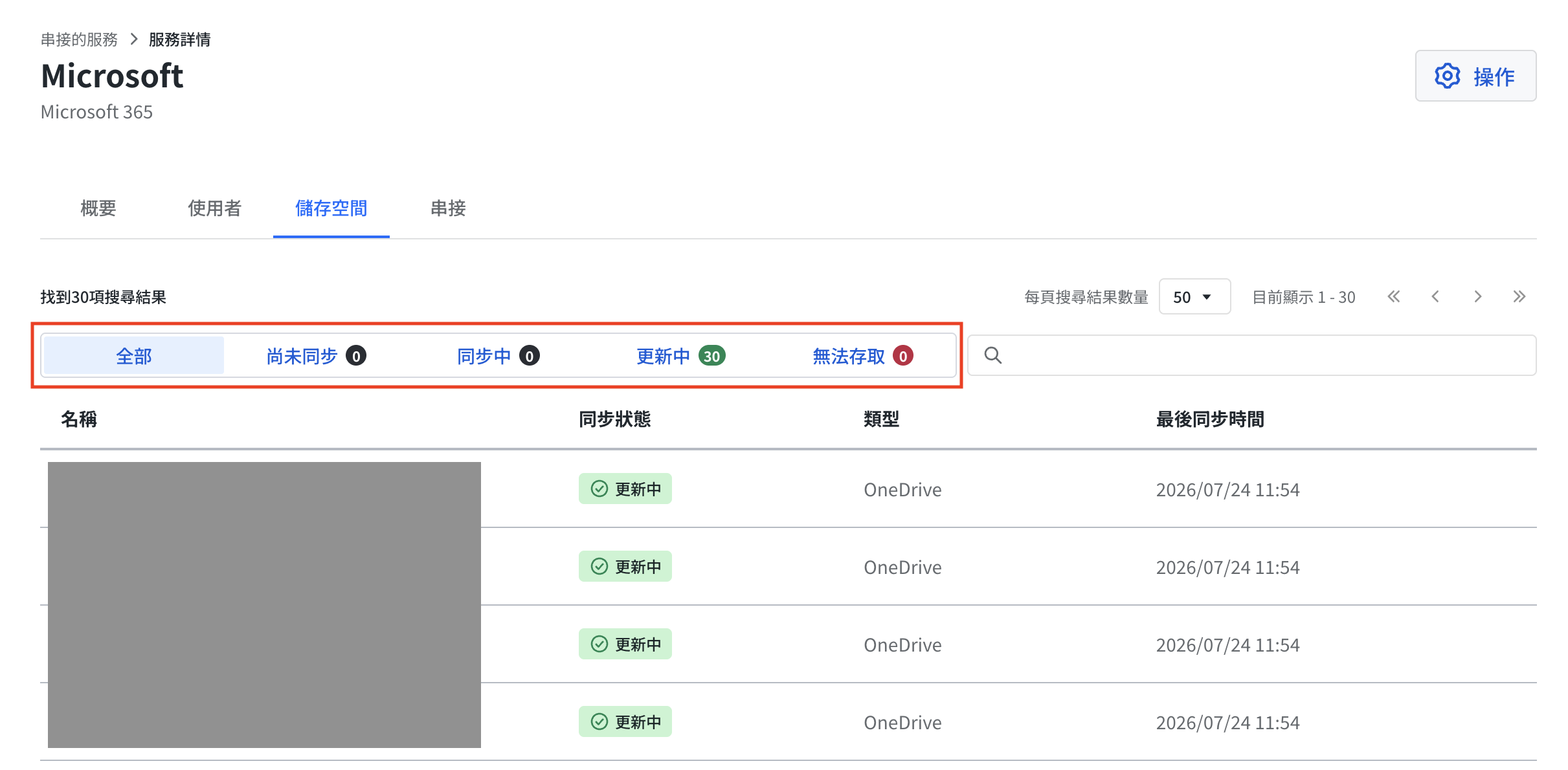This screenshot has height=770, width=1568.
Task: Click the 找到30項搜尋結果 result count text
Action: (x=104, y=297)
